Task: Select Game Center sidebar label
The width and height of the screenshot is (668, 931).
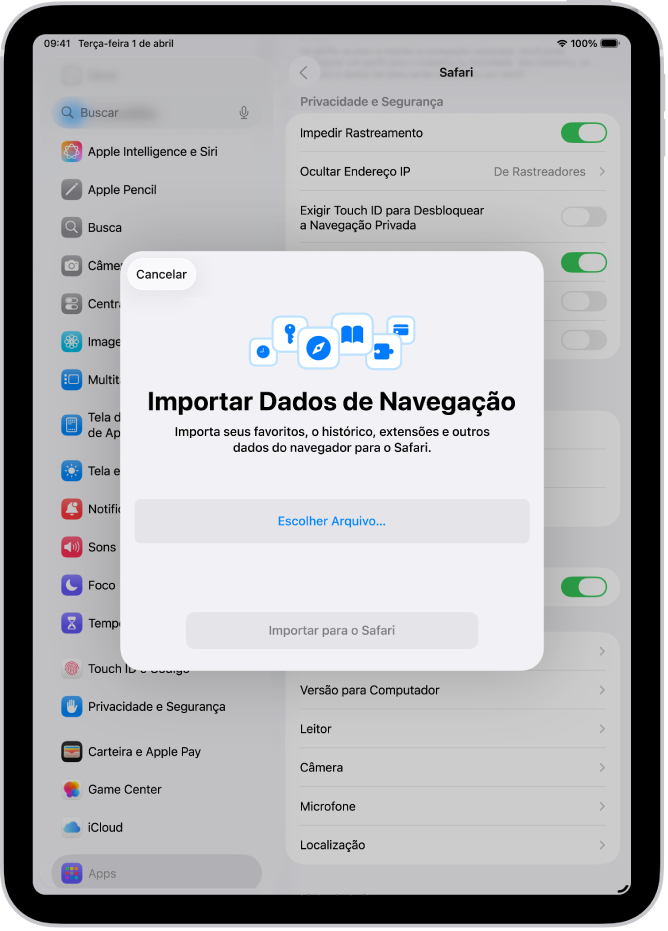Action: tap(125, 790)
